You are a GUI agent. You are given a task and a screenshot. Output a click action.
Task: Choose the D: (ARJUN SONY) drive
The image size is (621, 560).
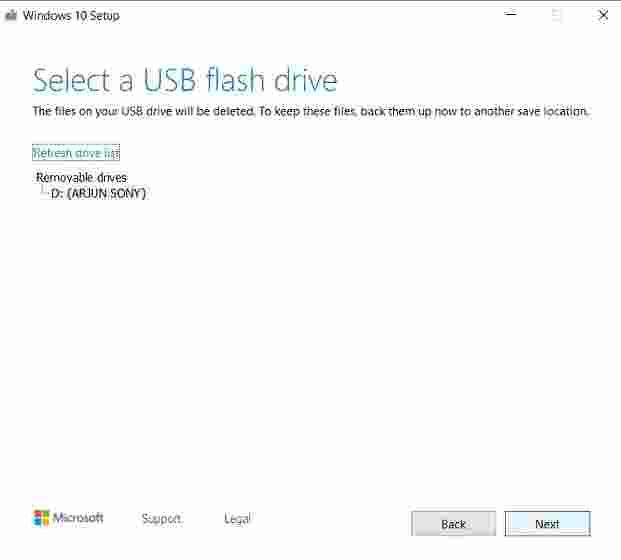click(x=99, y=193)
